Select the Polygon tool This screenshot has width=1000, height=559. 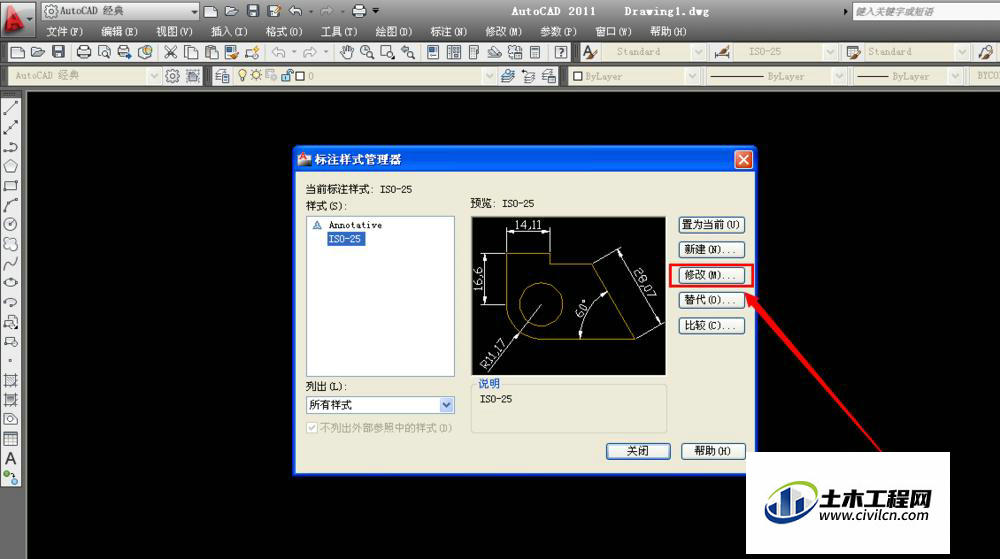tap(10, 166)
